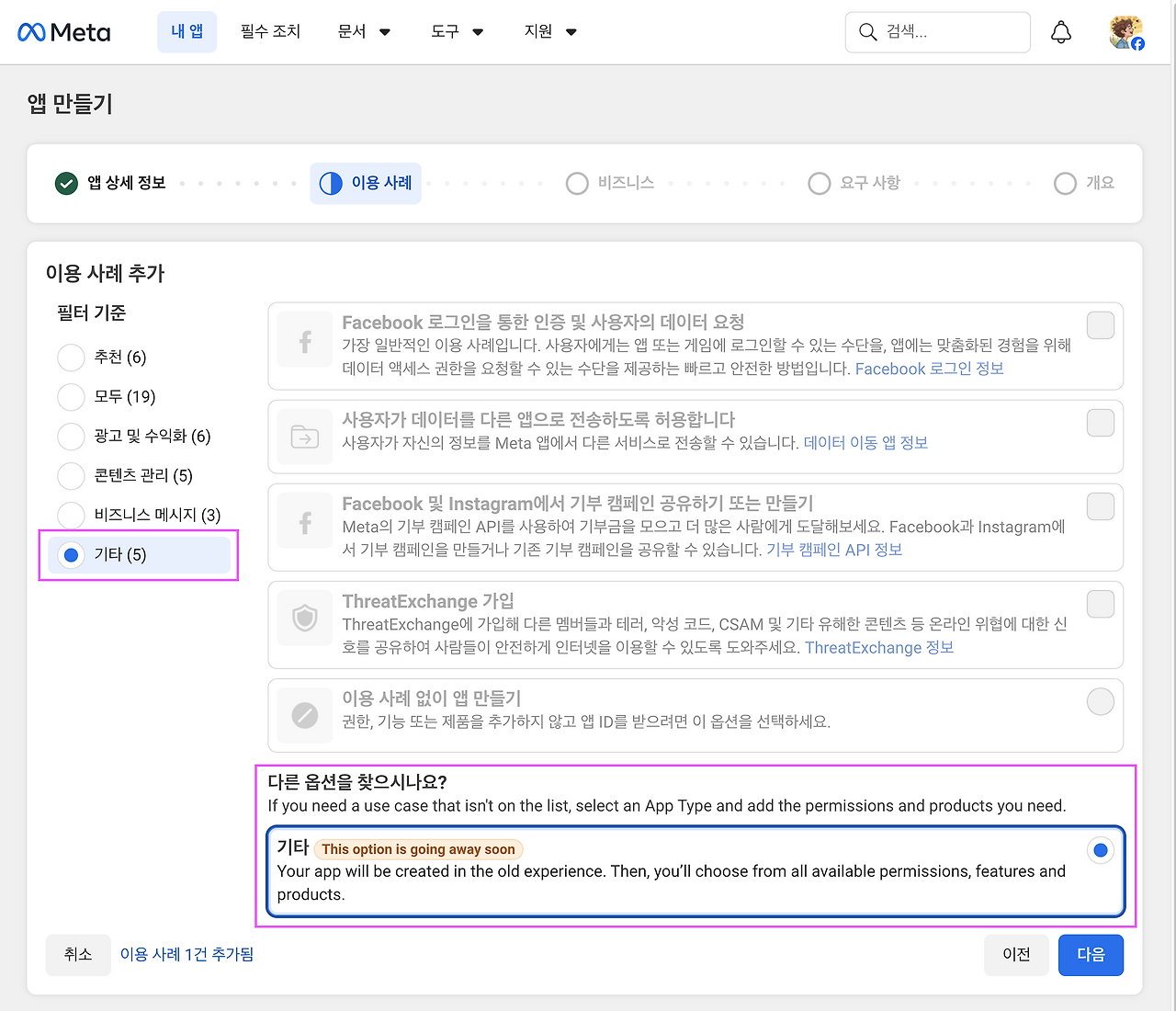
Task: Click the 'Facebook 로그인을 통한 인증' card title
Action: 543,323
